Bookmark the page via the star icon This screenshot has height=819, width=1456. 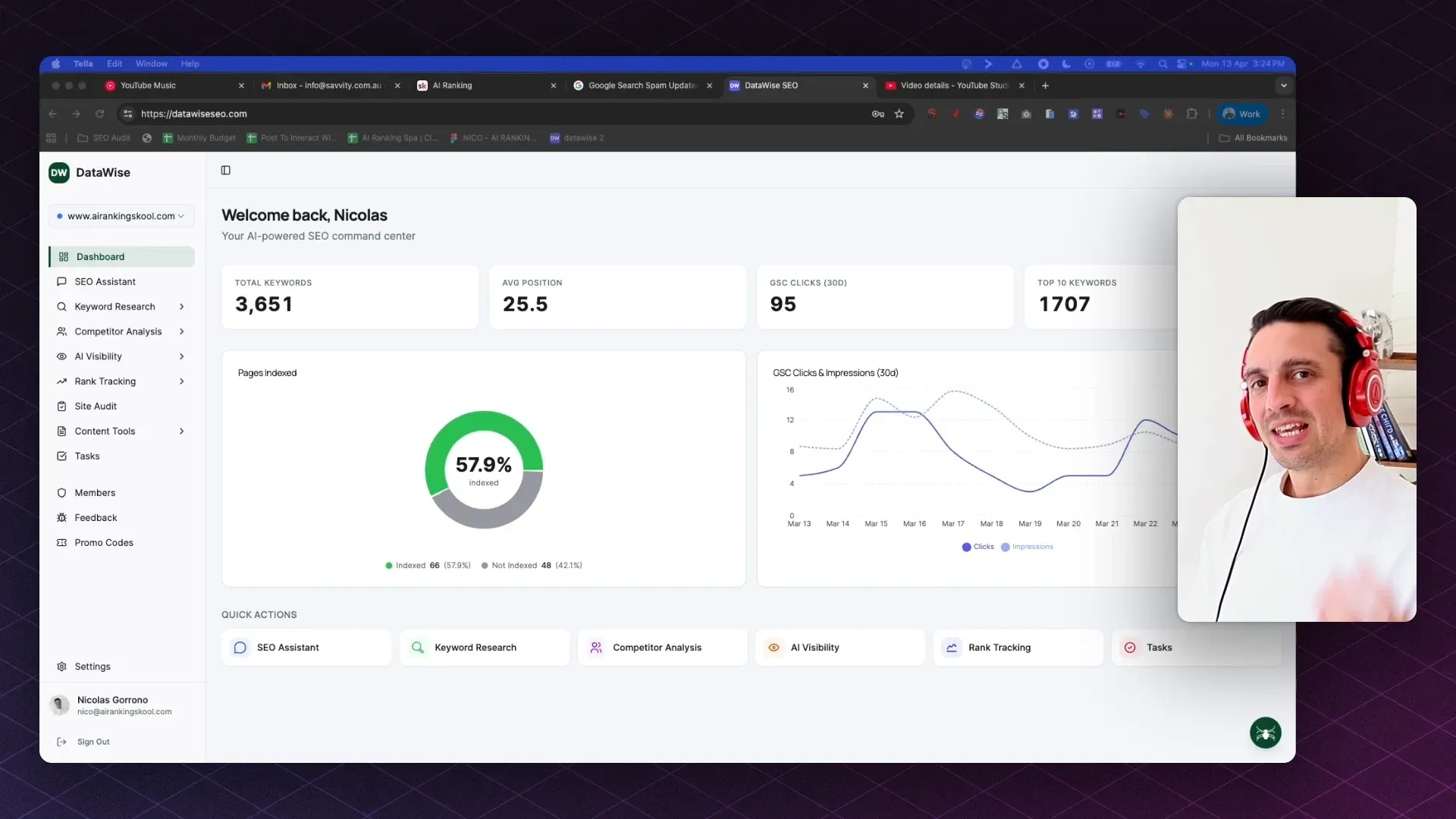pyautogui.click(x=899, y=114)
